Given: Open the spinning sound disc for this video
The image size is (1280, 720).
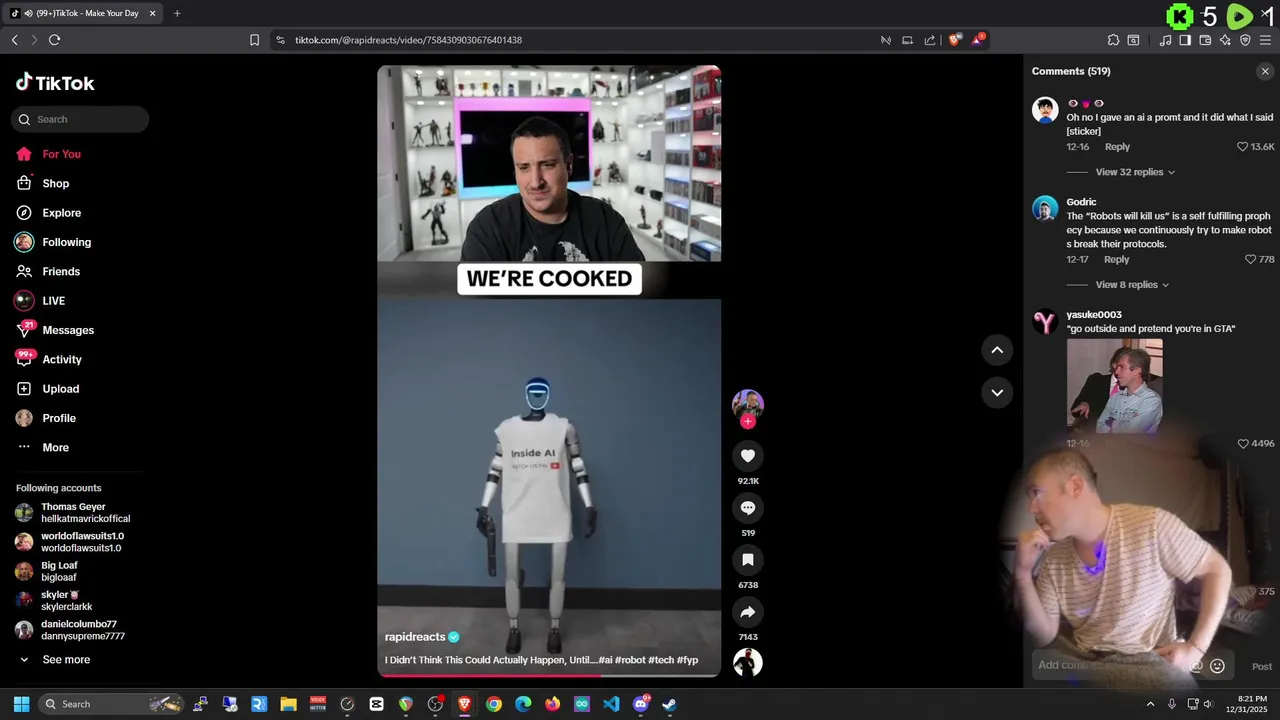Looking at the screenshot, I should pos(747,662).
